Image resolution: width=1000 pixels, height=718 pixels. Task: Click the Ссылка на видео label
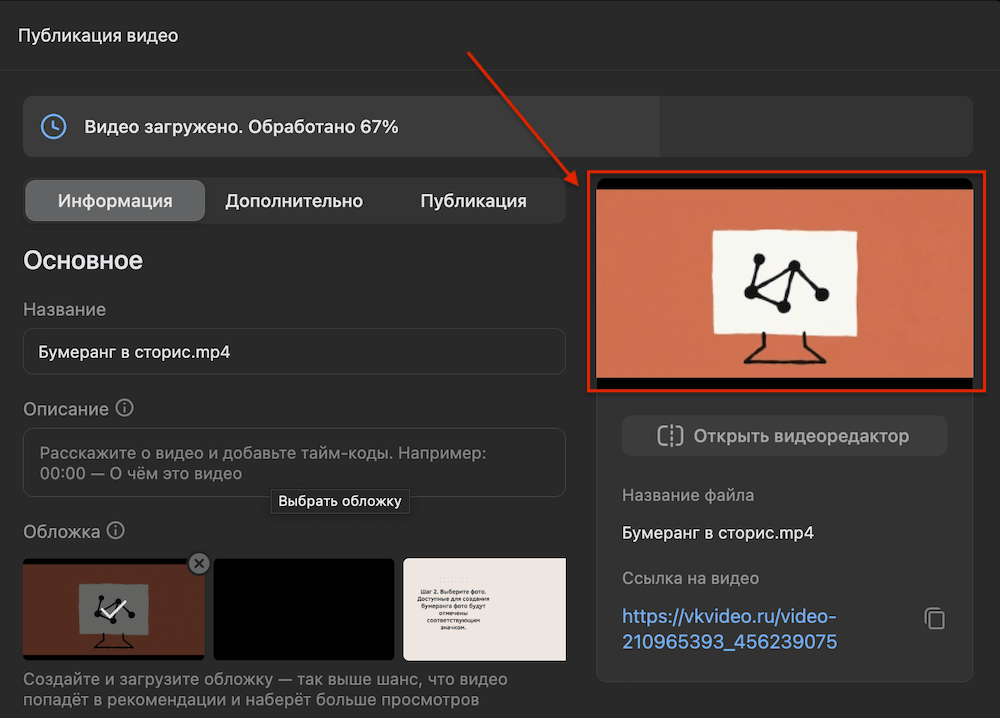690,578
